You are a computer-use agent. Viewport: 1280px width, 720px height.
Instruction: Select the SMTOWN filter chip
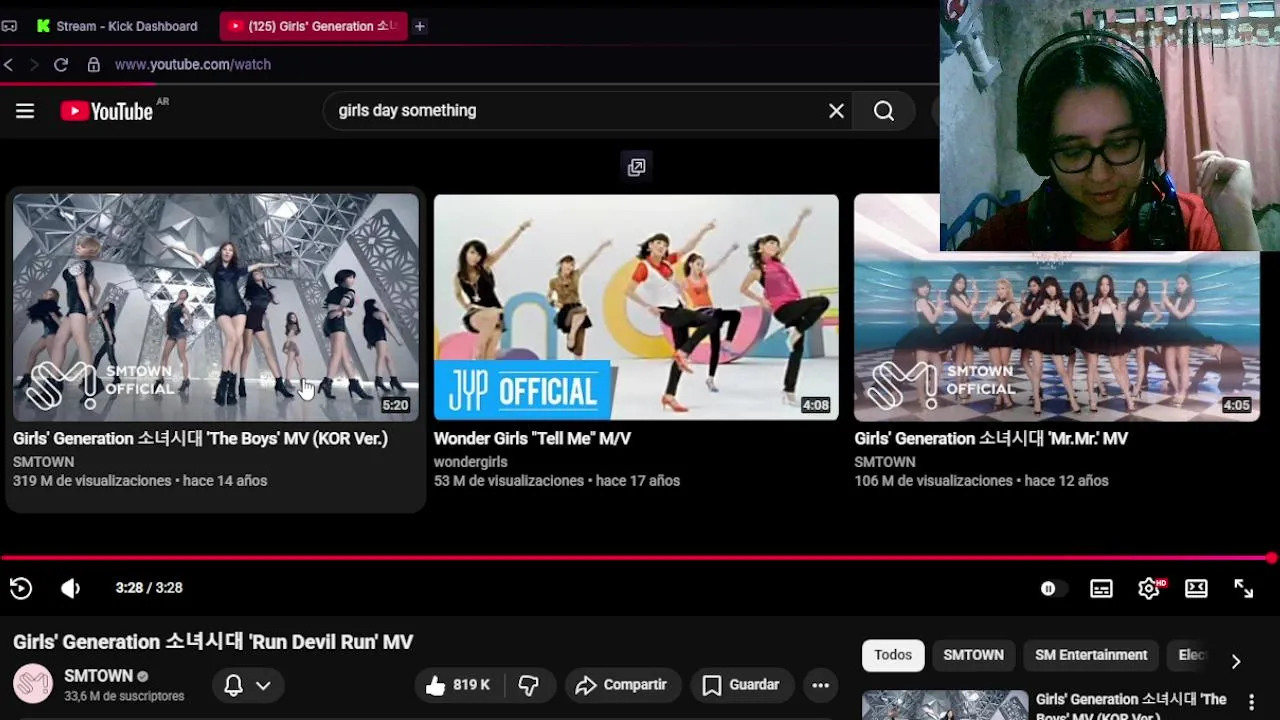[x=973, y=655]
